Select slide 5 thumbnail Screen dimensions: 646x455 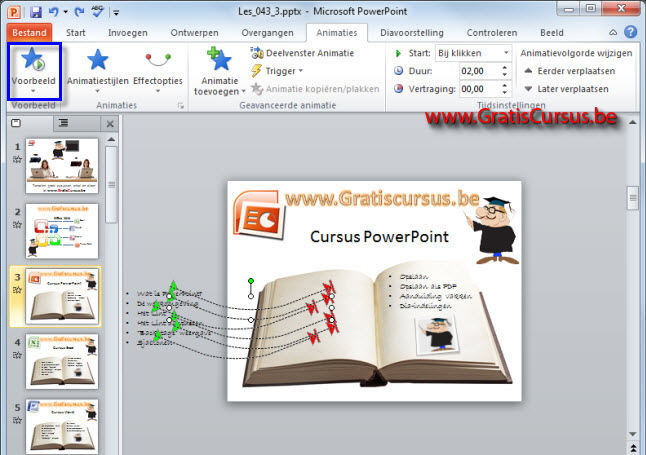62,427
